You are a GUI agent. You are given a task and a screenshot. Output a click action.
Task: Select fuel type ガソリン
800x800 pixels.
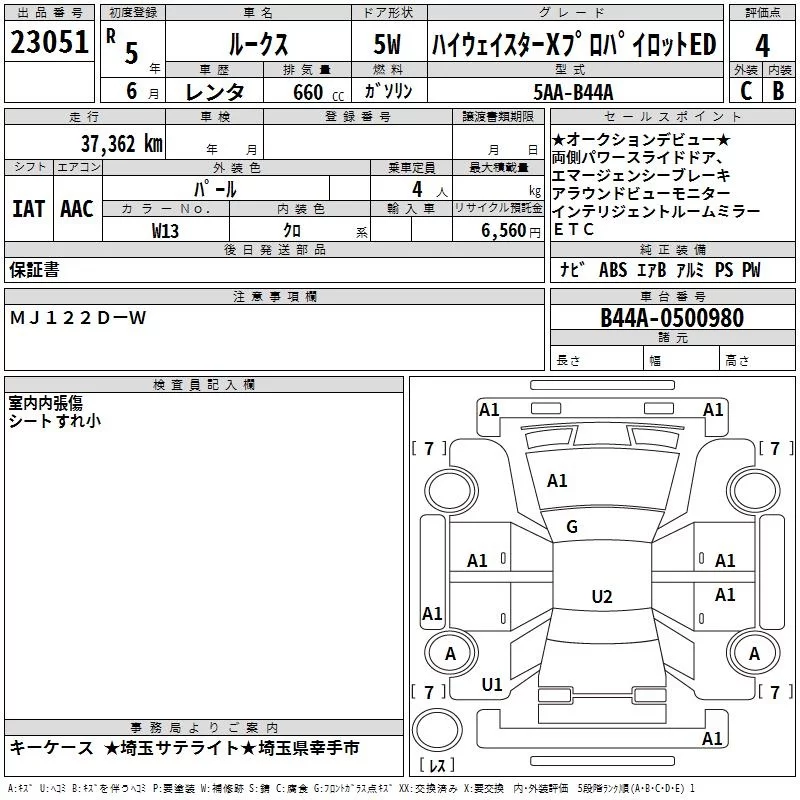point(388,91)
